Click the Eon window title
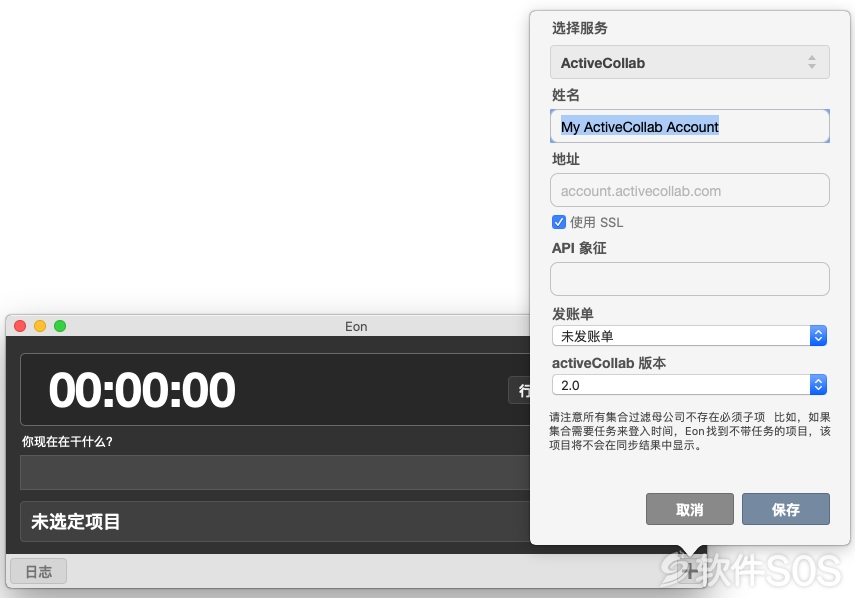This screenshot has height=598, width=855. 356,326
